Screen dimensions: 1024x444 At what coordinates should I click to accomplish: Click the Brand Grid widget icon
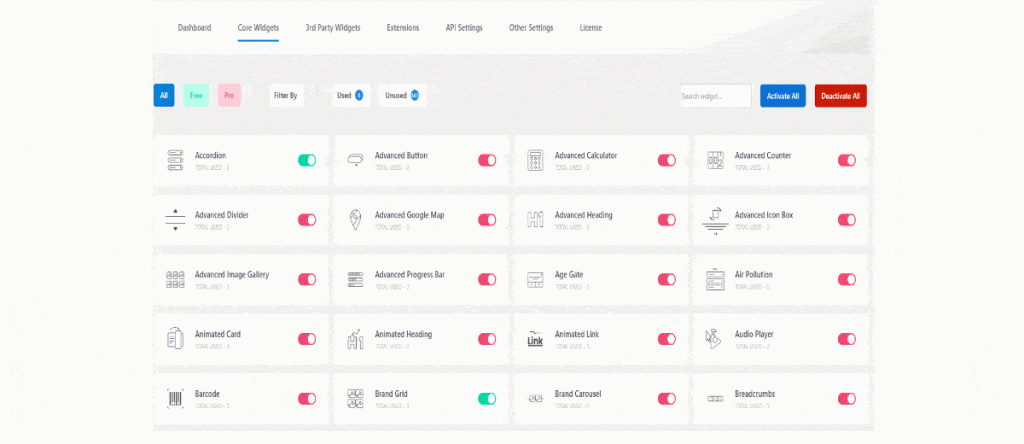(355, 398)
